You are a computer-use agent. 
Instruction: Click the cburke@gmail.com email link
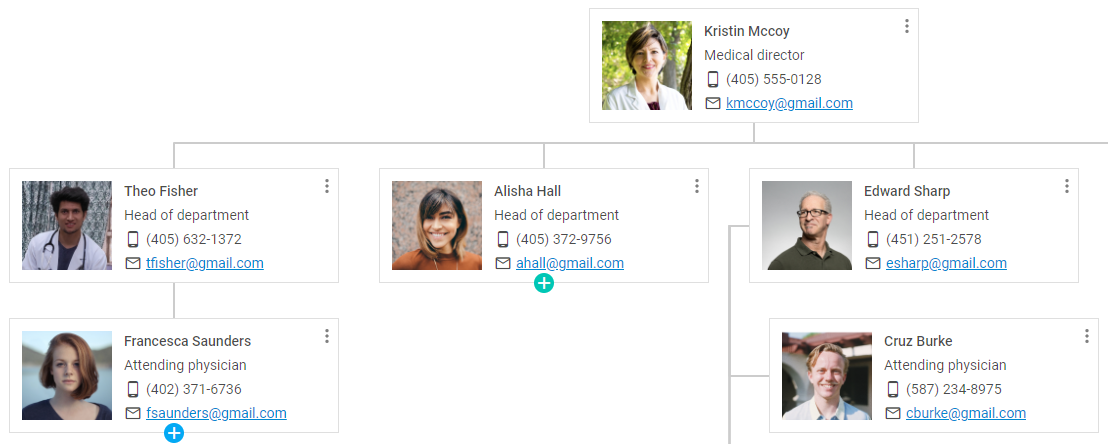click(966, 413)
